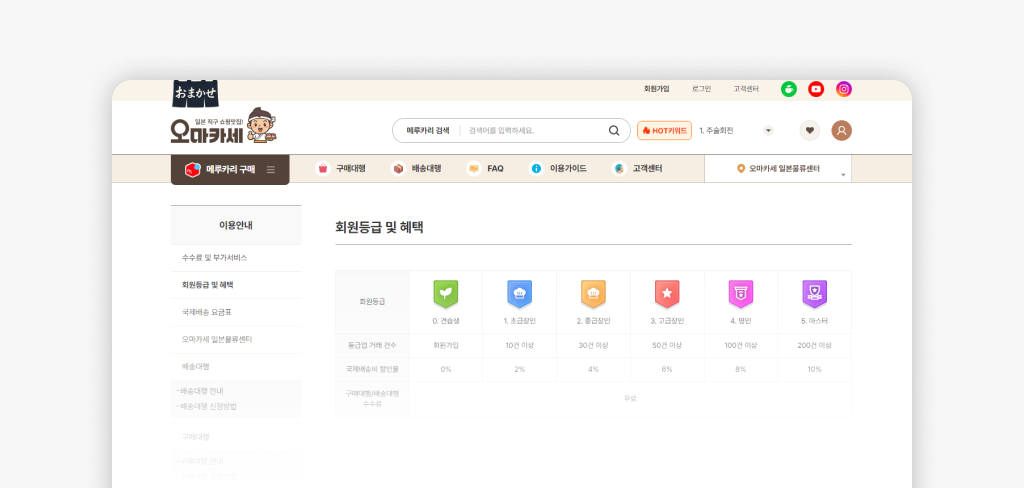This screenshot has height=488, width=1024.
Task: Click the HOT키워드 button
Action: pyautogui.click(x=664, y=131)
